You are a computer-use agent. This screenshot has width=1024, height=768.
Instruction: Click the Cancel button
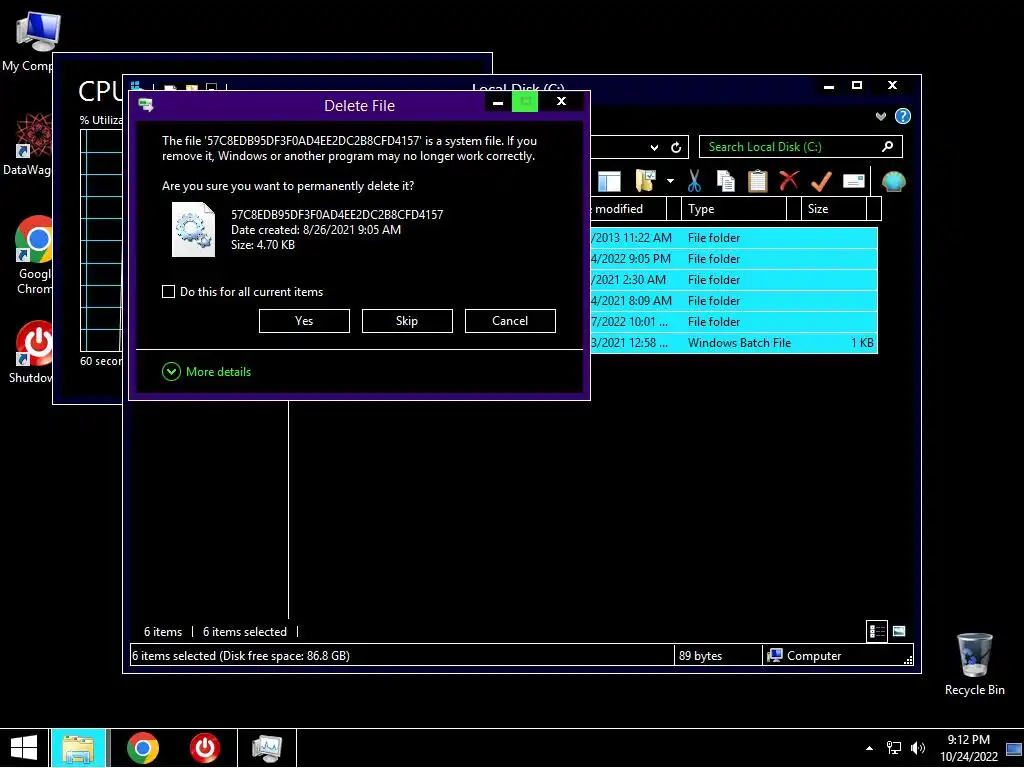pyautogui.click(x=510, y=321)
